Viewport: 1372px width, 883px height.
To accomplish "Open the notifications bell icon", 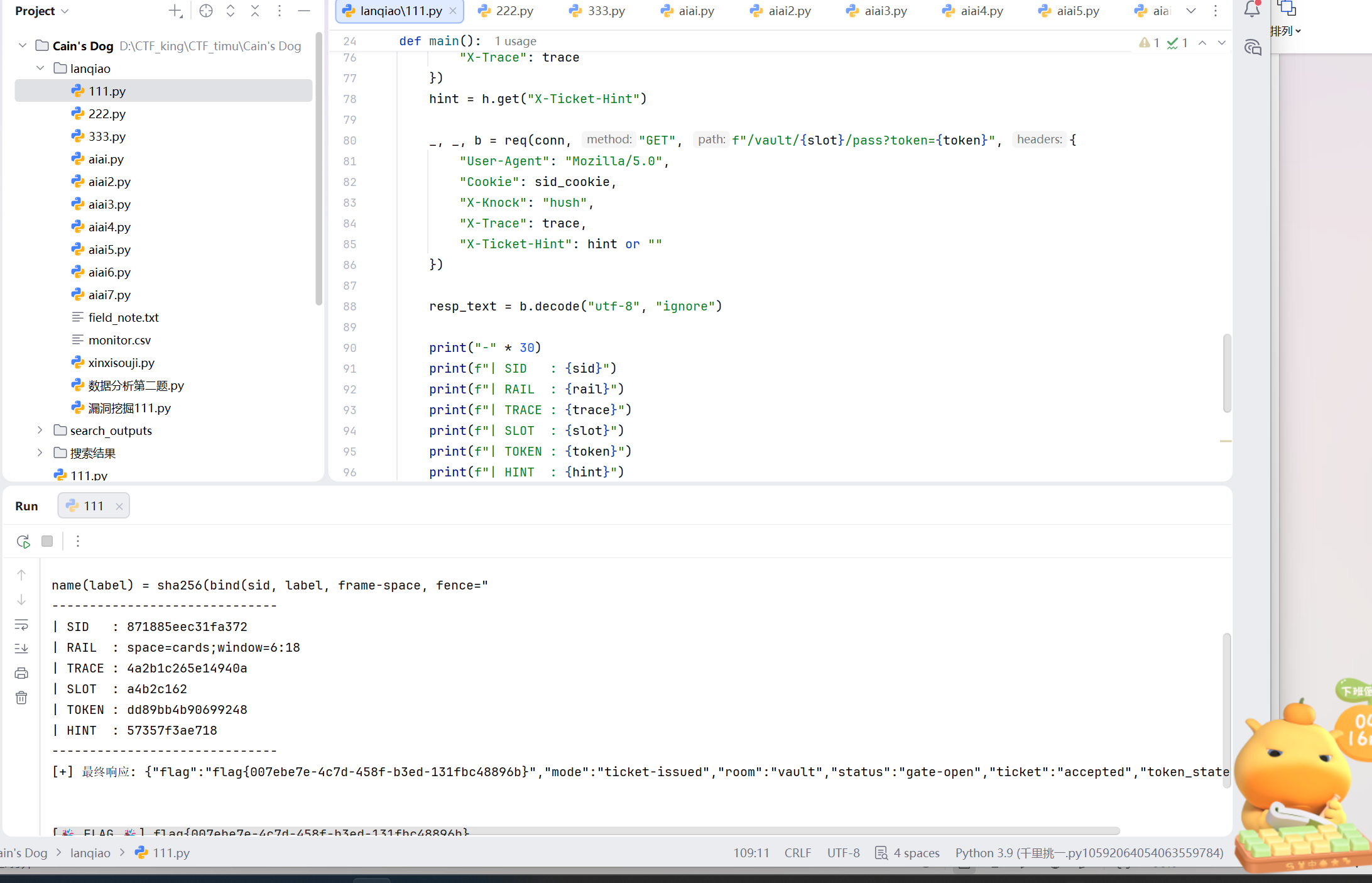I will (1252, 9).
